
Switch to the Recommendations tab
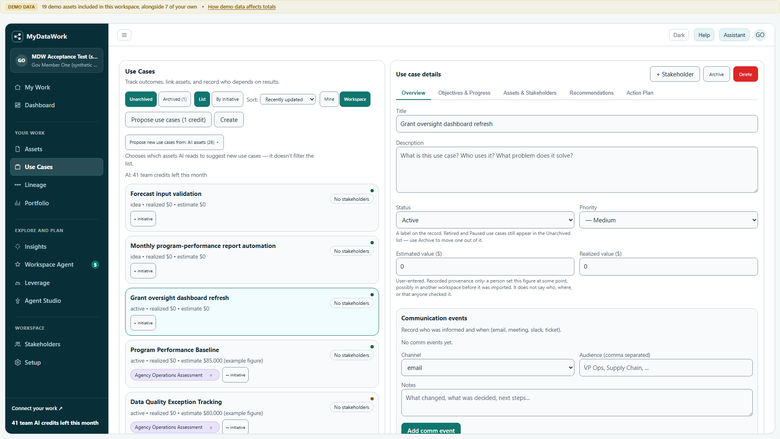591,93
